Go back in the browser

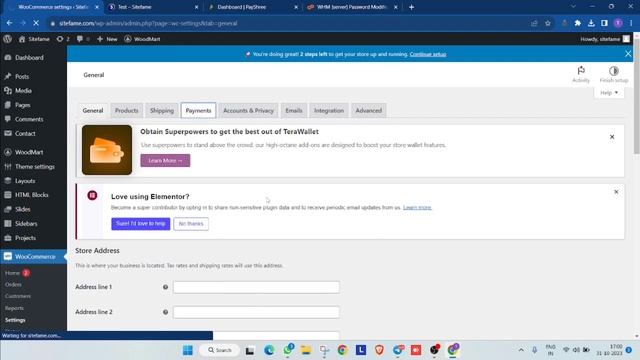9,23
